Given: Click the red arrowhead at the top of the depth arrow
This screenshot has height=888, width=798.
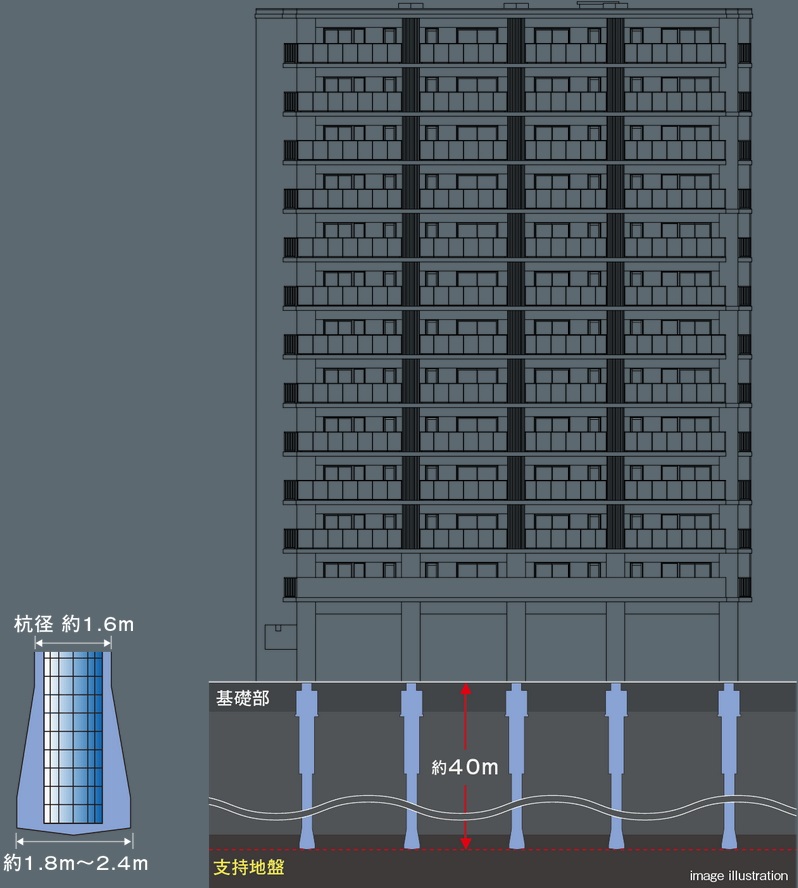Looking at the screenshot, I should 464,690.
